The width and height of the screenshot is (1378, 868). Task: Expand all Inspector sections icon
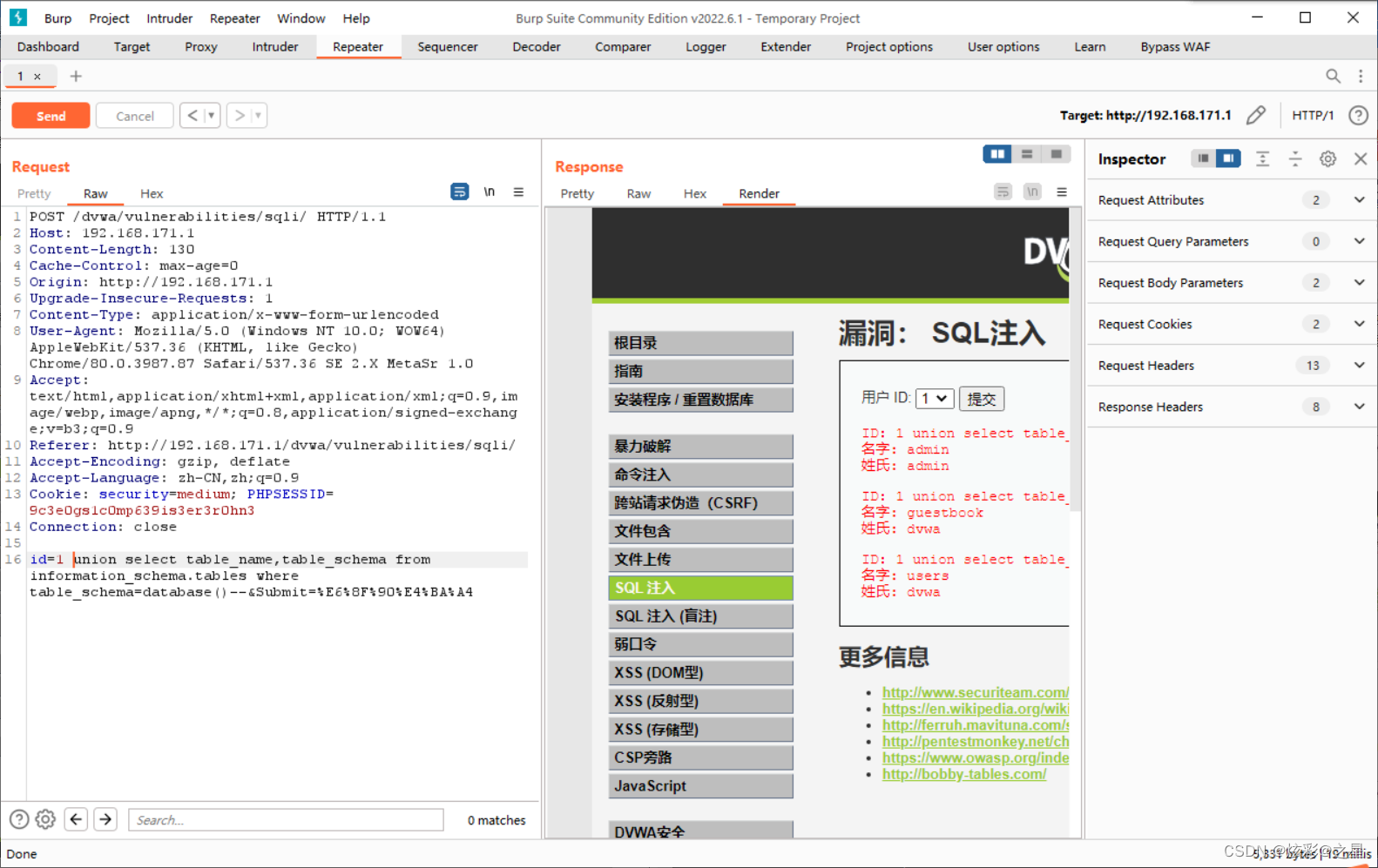tap(1262, 158)
